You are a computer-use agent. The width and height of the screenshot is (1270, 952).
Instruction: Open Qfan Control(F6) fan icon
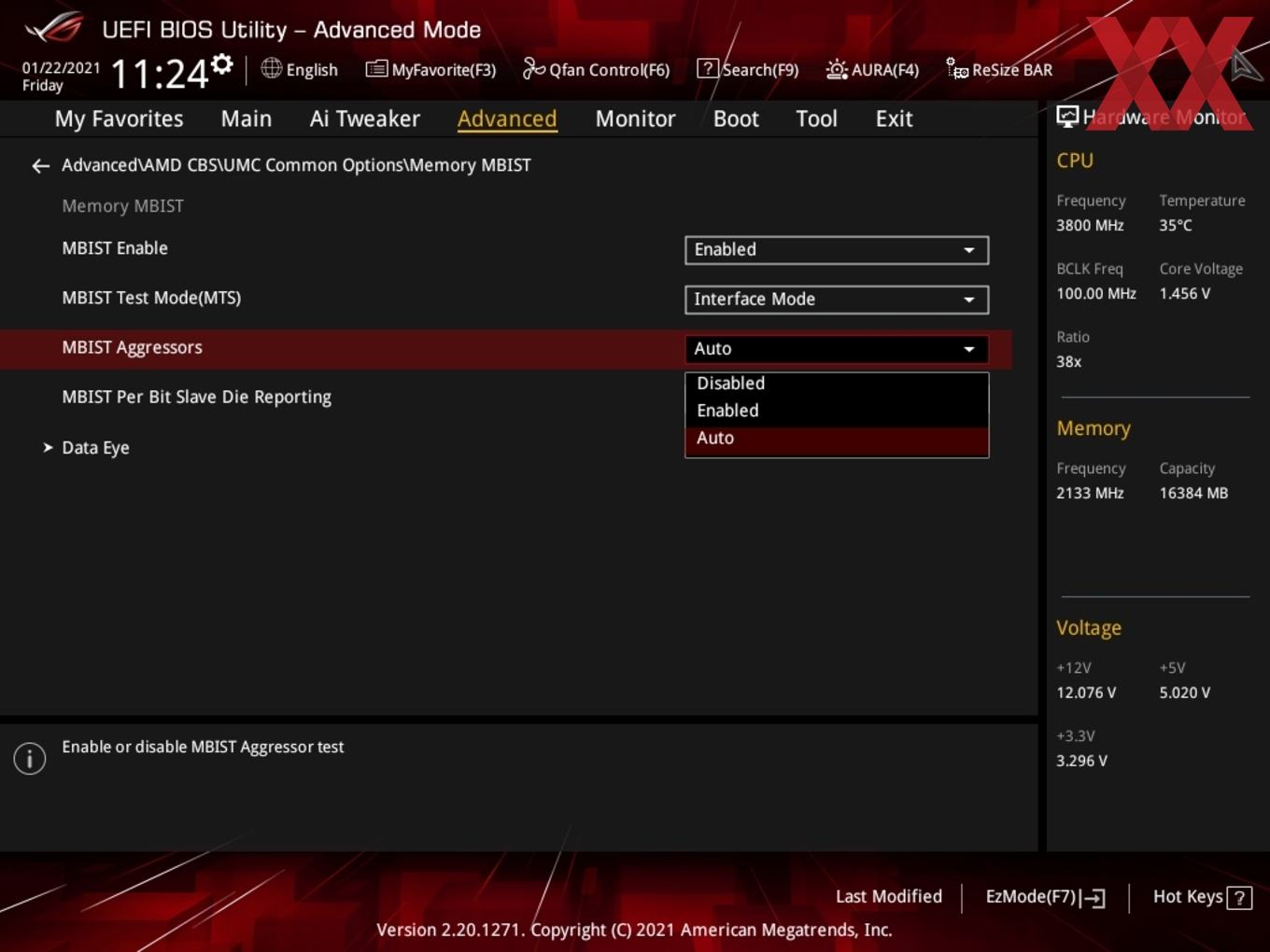point(533,68)
